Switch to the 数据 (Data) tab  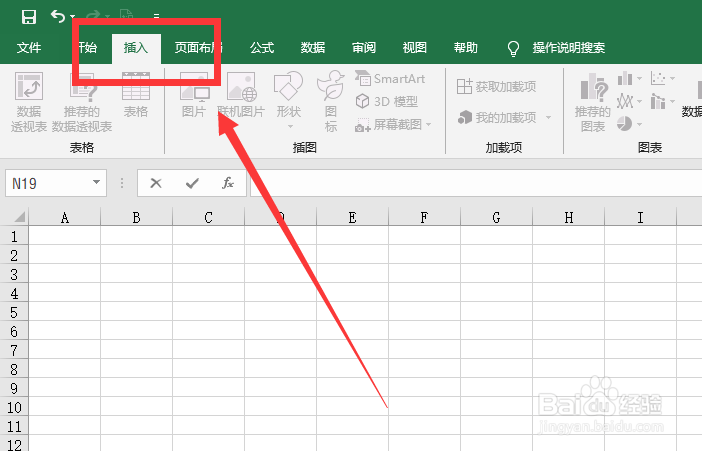pos(312,47)
